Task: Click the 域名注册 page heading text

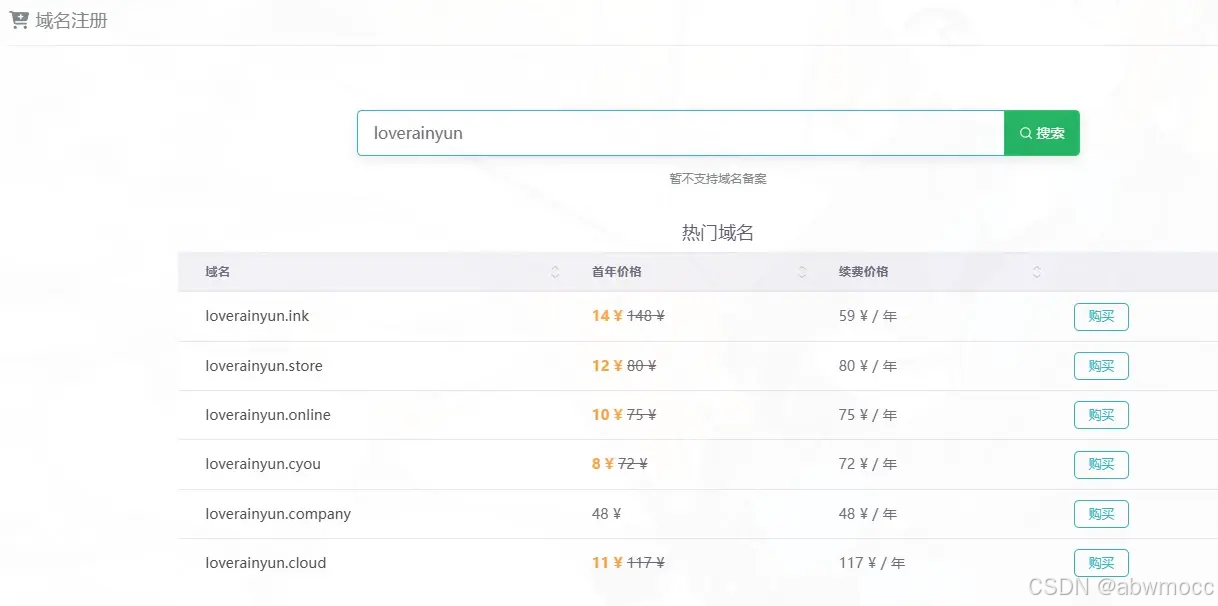Action: [71, 20]
